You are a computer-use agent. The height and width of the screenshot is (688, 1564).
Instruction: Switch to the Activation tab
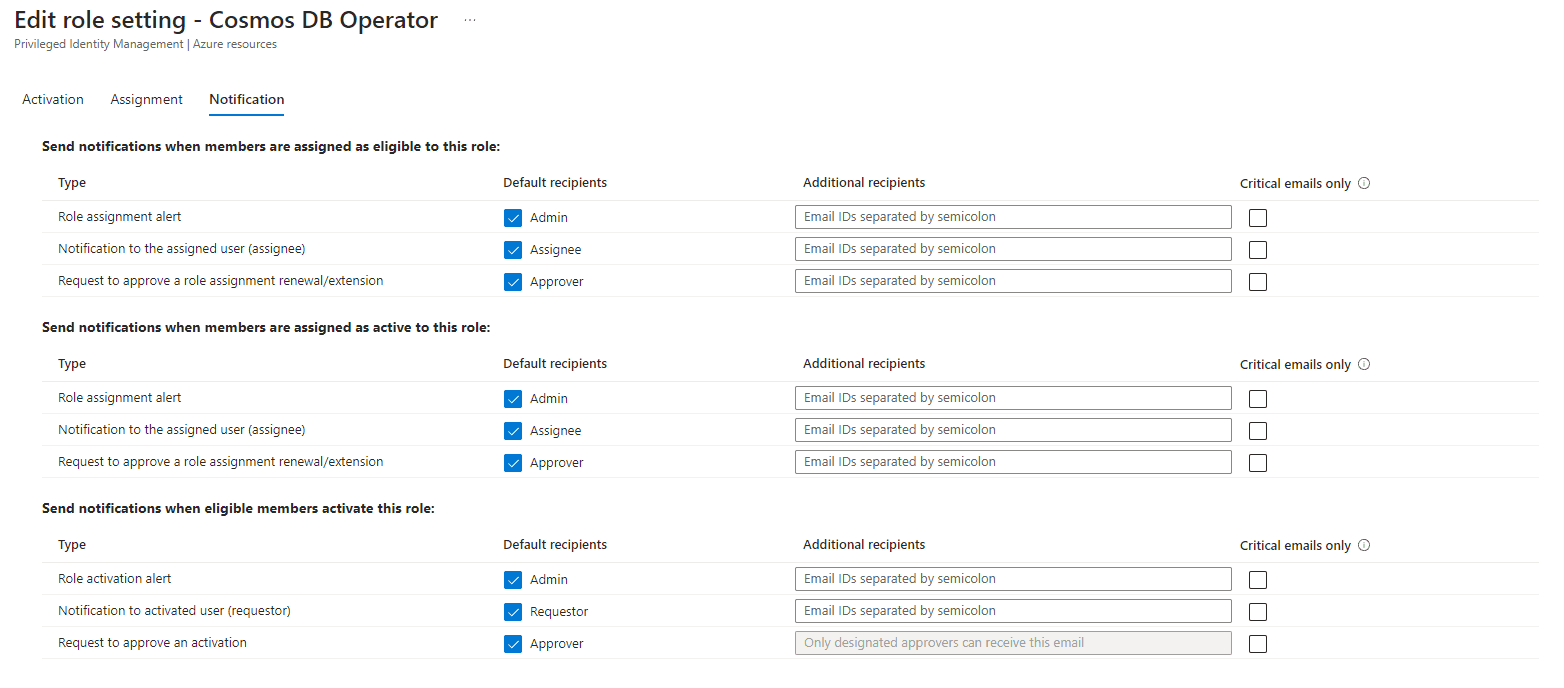tap(53, 99)
